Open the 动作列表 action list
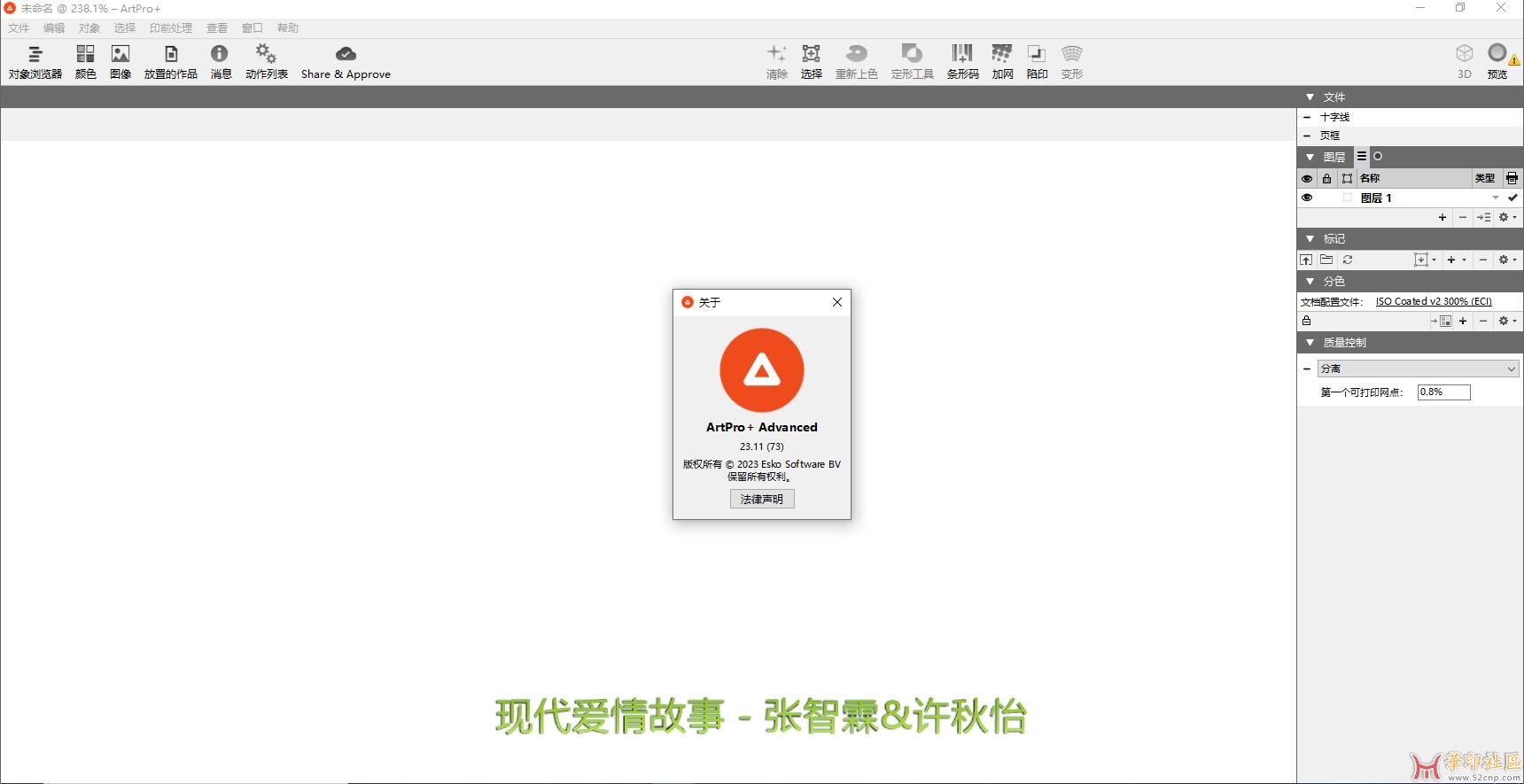1524x784 pixels. click(267, 62)
